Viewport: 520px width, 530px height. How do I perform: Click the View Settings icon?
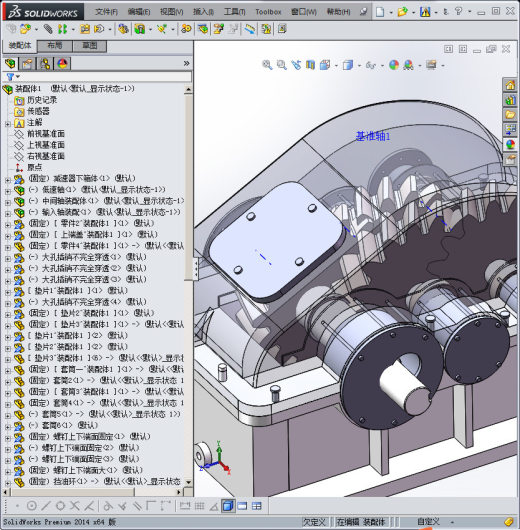click(431, 65)
